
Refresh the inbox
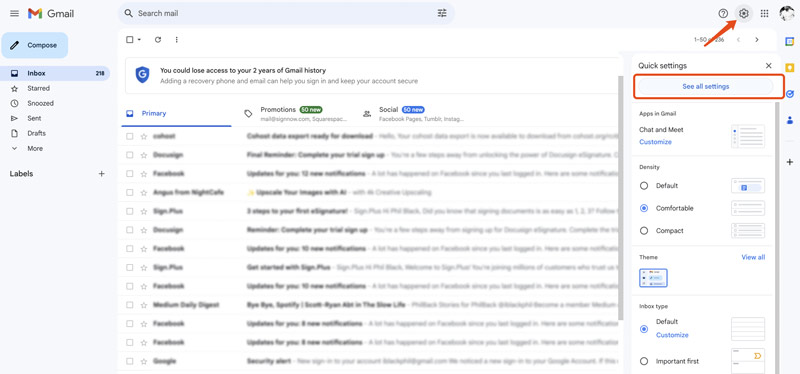click(158, 39)
